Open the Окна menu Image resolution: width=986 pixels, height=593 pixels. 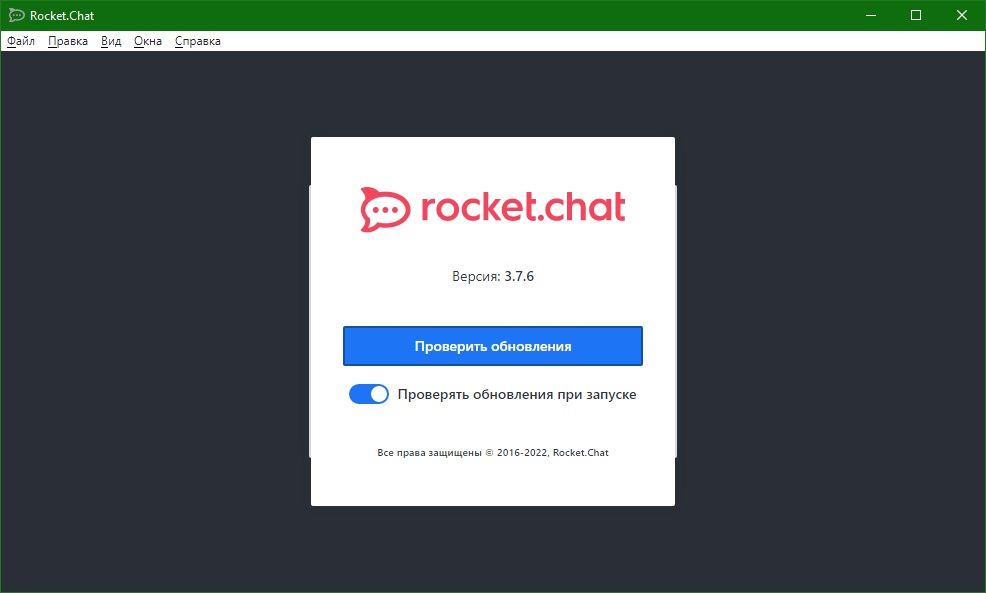point(148,41)
